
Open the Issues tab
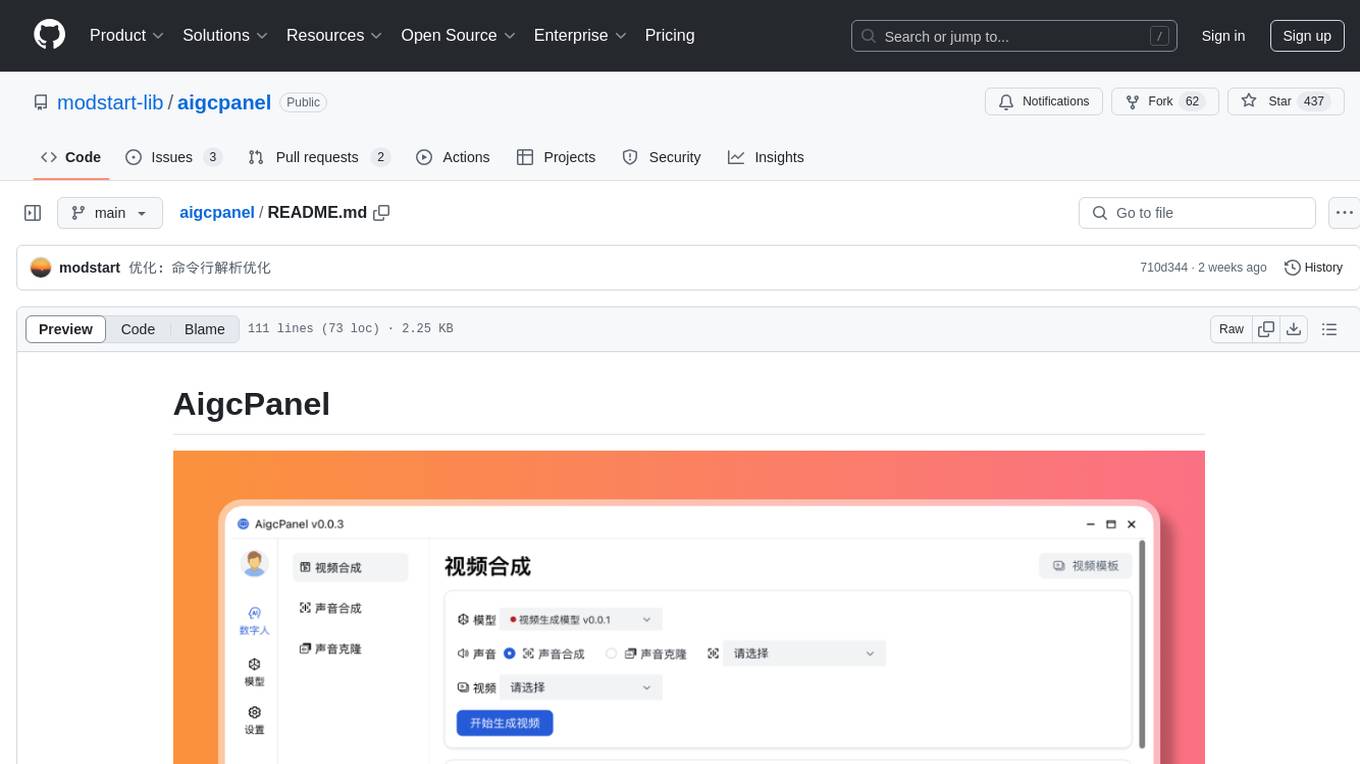173,157
